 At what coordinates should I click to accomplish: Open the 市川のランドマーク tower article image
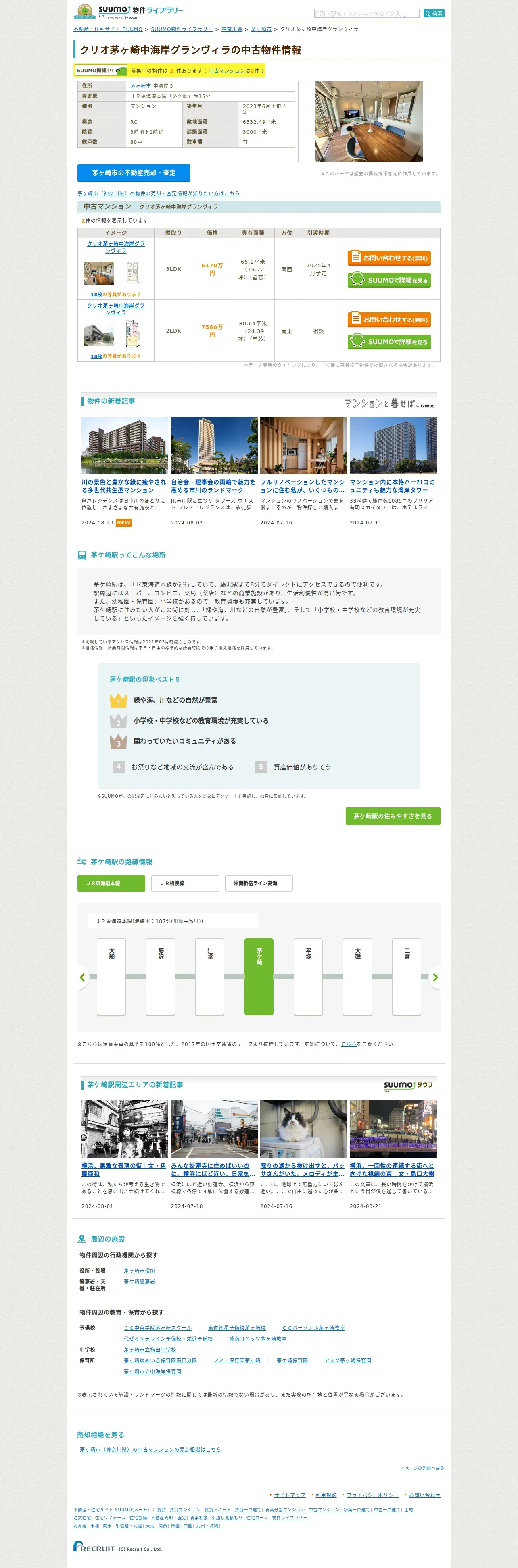215,445
